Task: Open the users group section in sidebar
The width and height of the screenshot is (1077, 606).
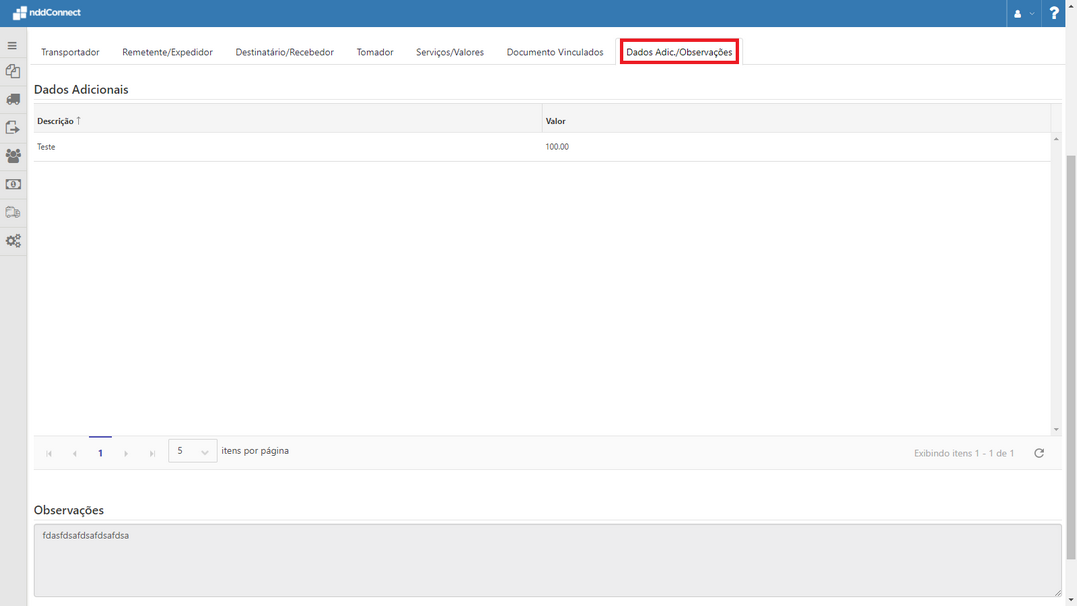Action: [x=13, y=155]
